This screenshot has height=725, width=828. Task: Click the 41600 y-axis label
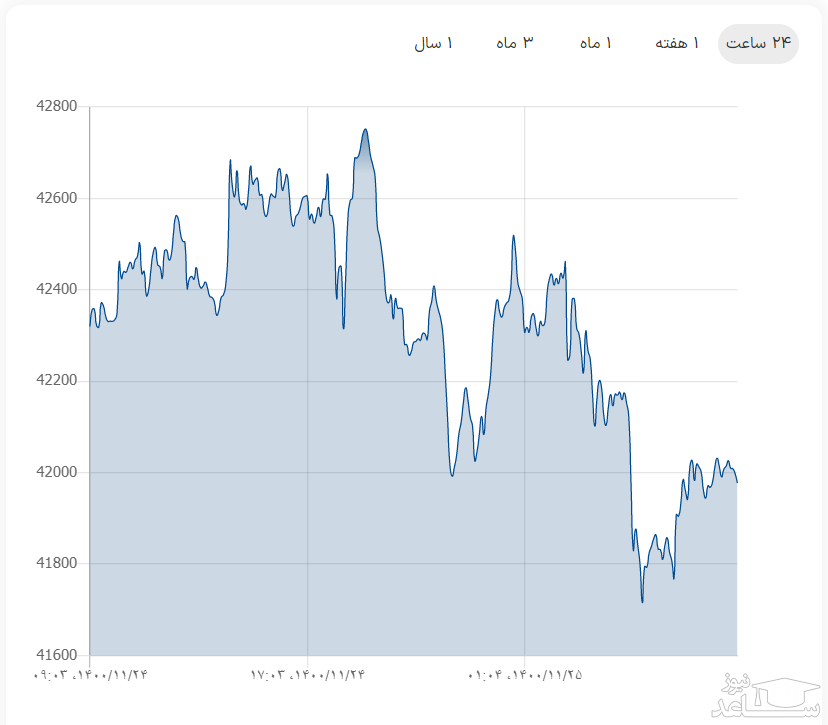coord(56,656)
